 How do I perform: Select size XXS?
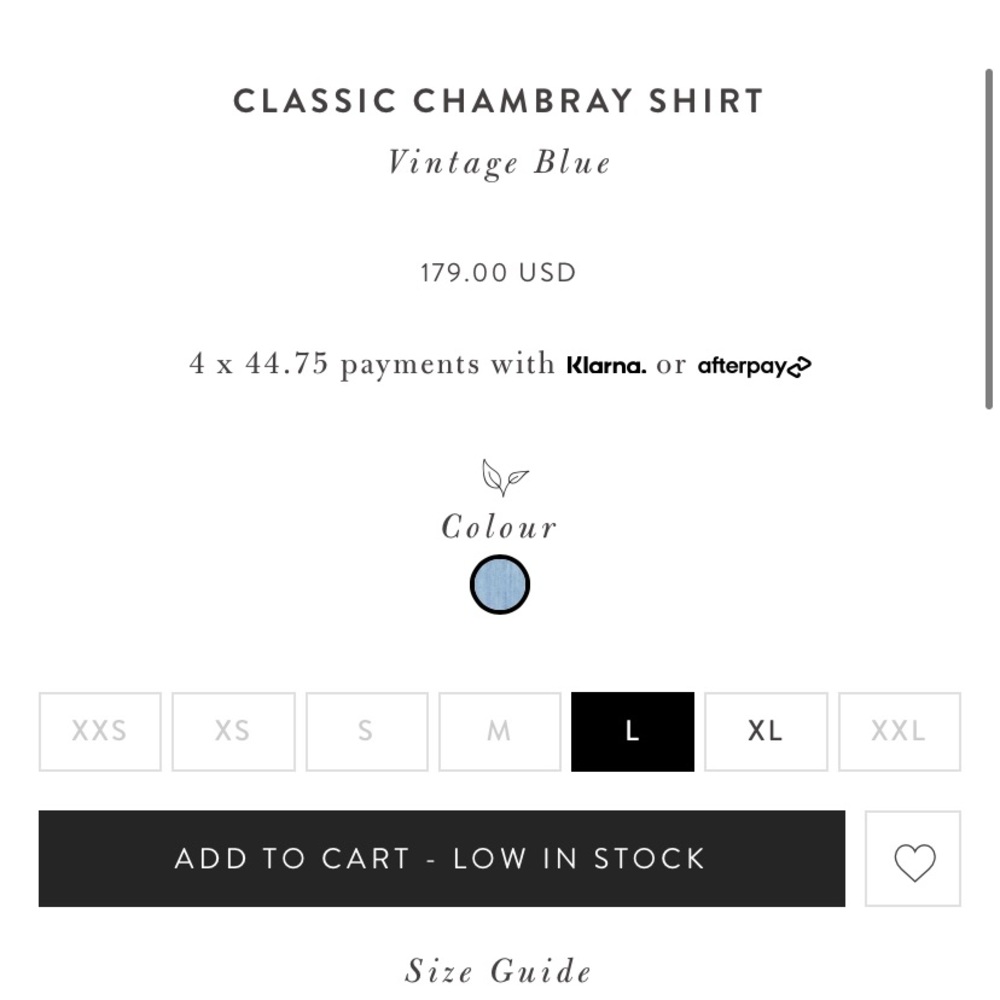(100, 732)
